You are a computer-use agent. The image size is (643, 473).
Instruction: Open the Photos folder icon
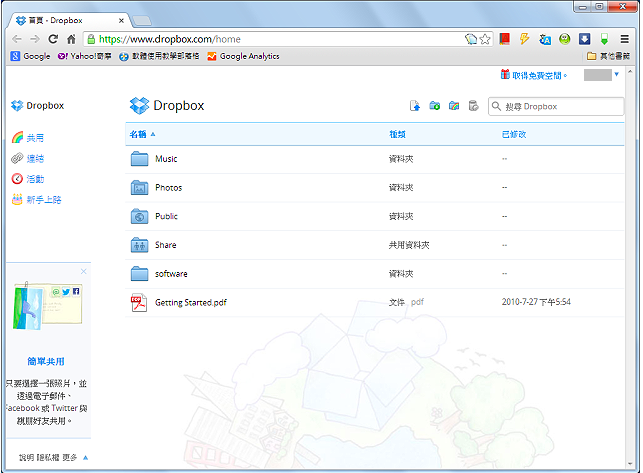[139, 187]
